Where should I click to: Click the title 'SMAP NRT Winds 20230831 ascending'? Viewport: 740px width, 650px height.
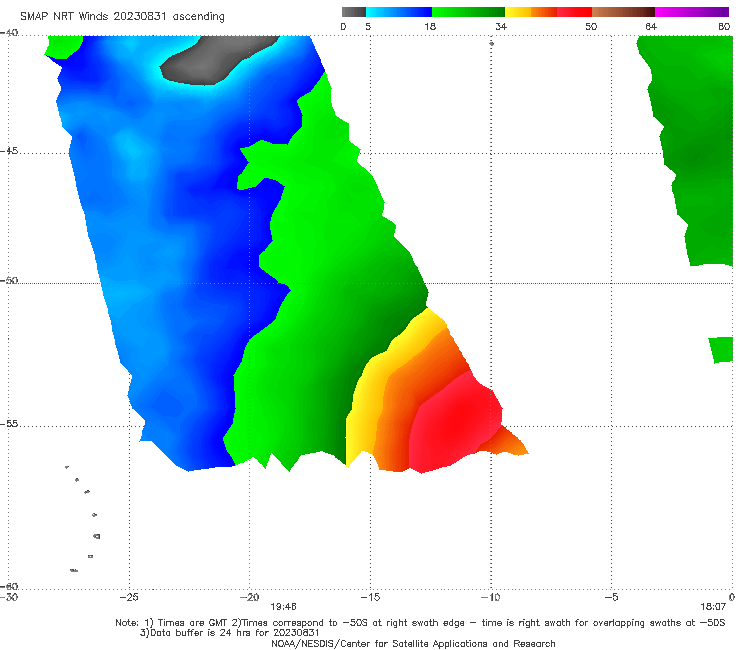[122, 16]
